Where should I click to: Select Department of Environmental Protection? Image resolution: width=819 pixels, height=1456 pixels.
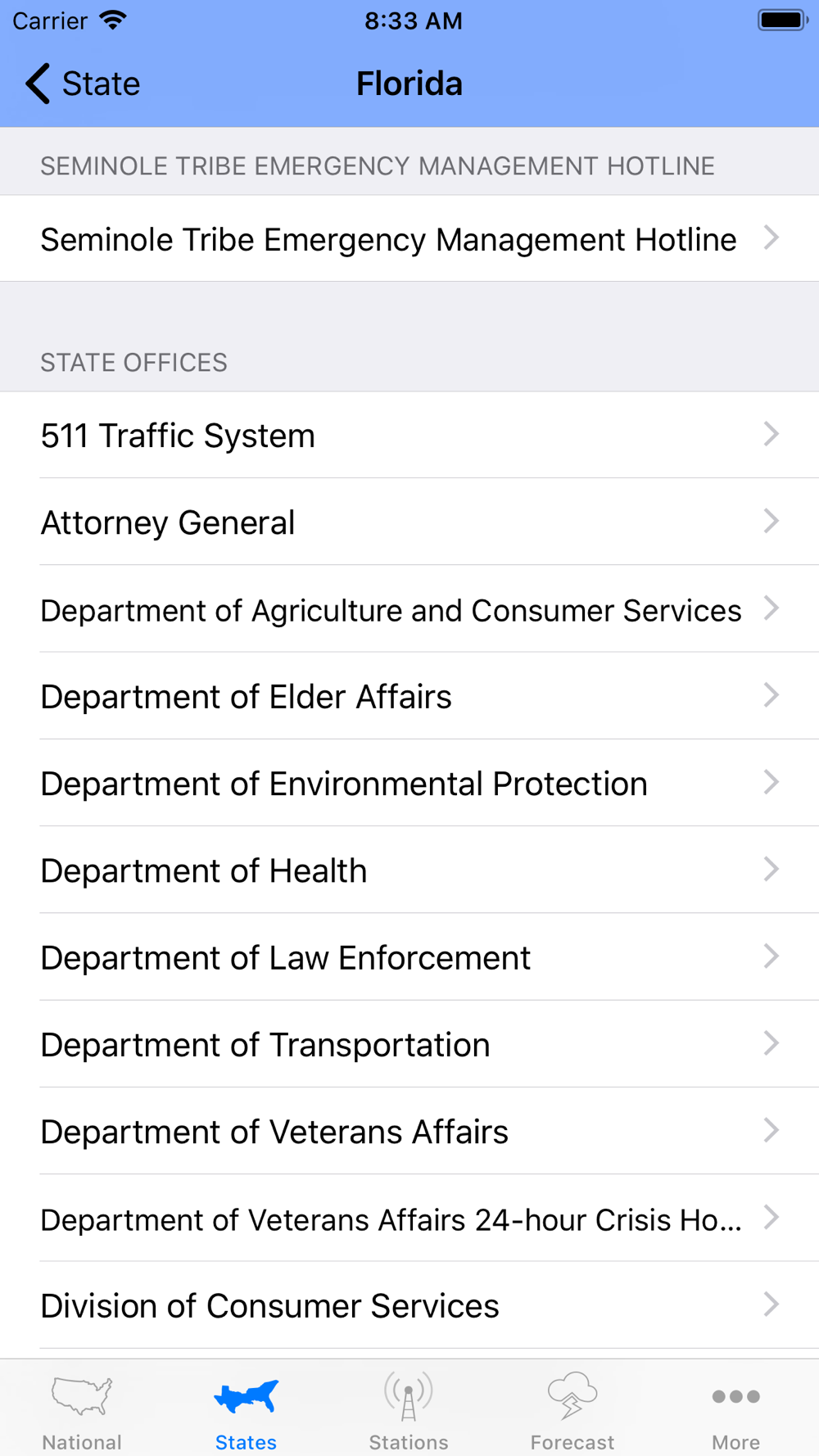click(x=409, y=783)
